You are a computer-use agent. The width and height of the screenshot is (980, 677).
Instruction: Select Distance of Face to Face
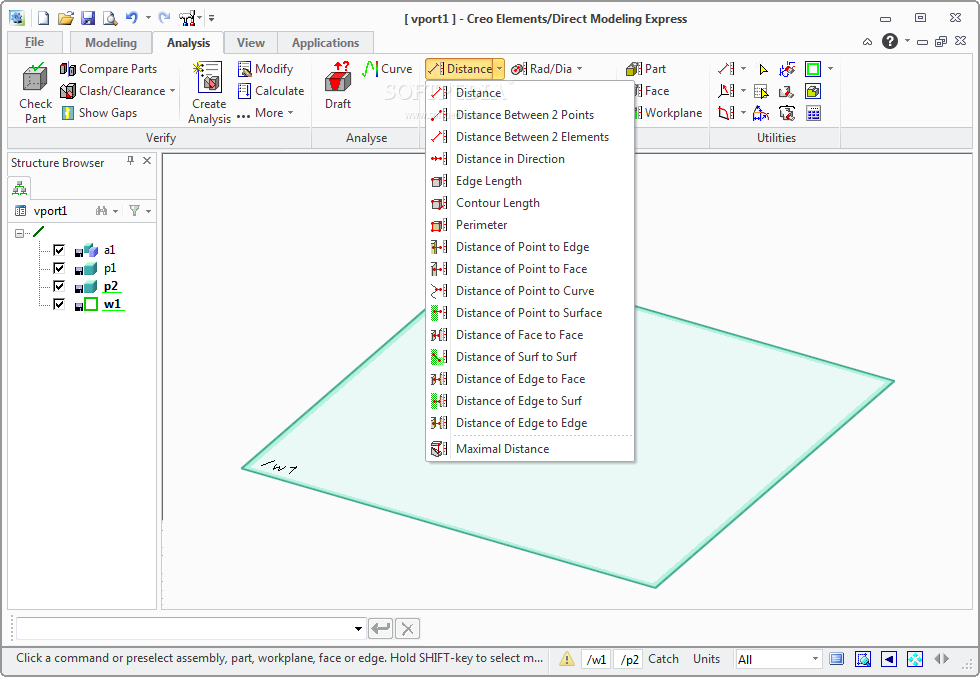click(x=530, y=335)
